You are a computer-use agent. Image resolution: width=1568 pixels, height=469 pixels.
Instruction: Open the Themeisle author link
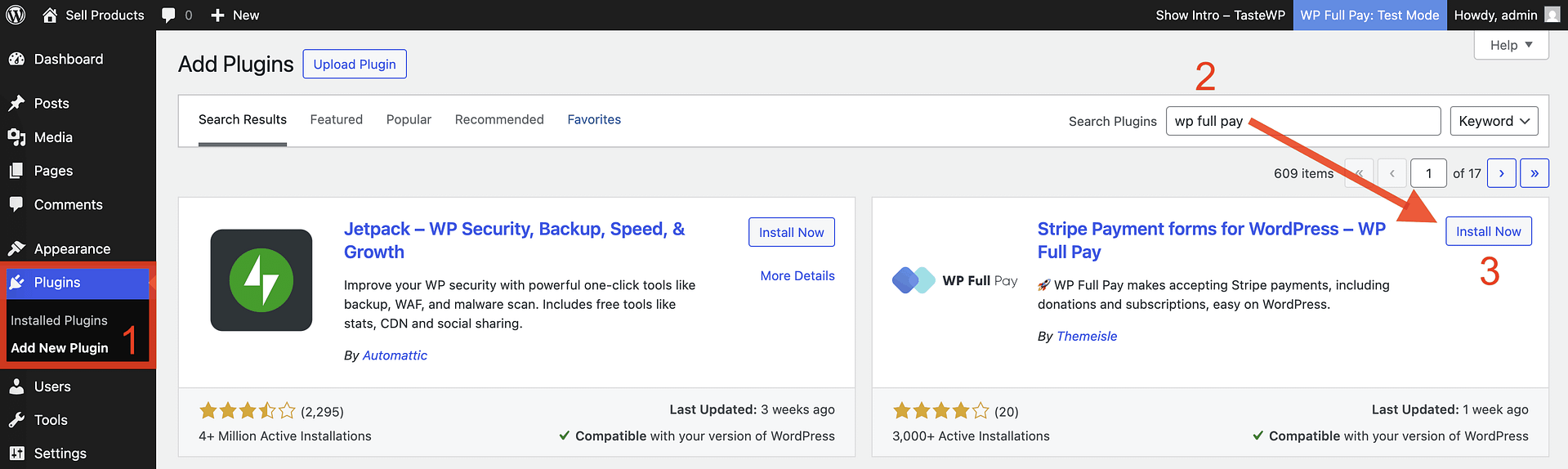tap(1087, 337)
